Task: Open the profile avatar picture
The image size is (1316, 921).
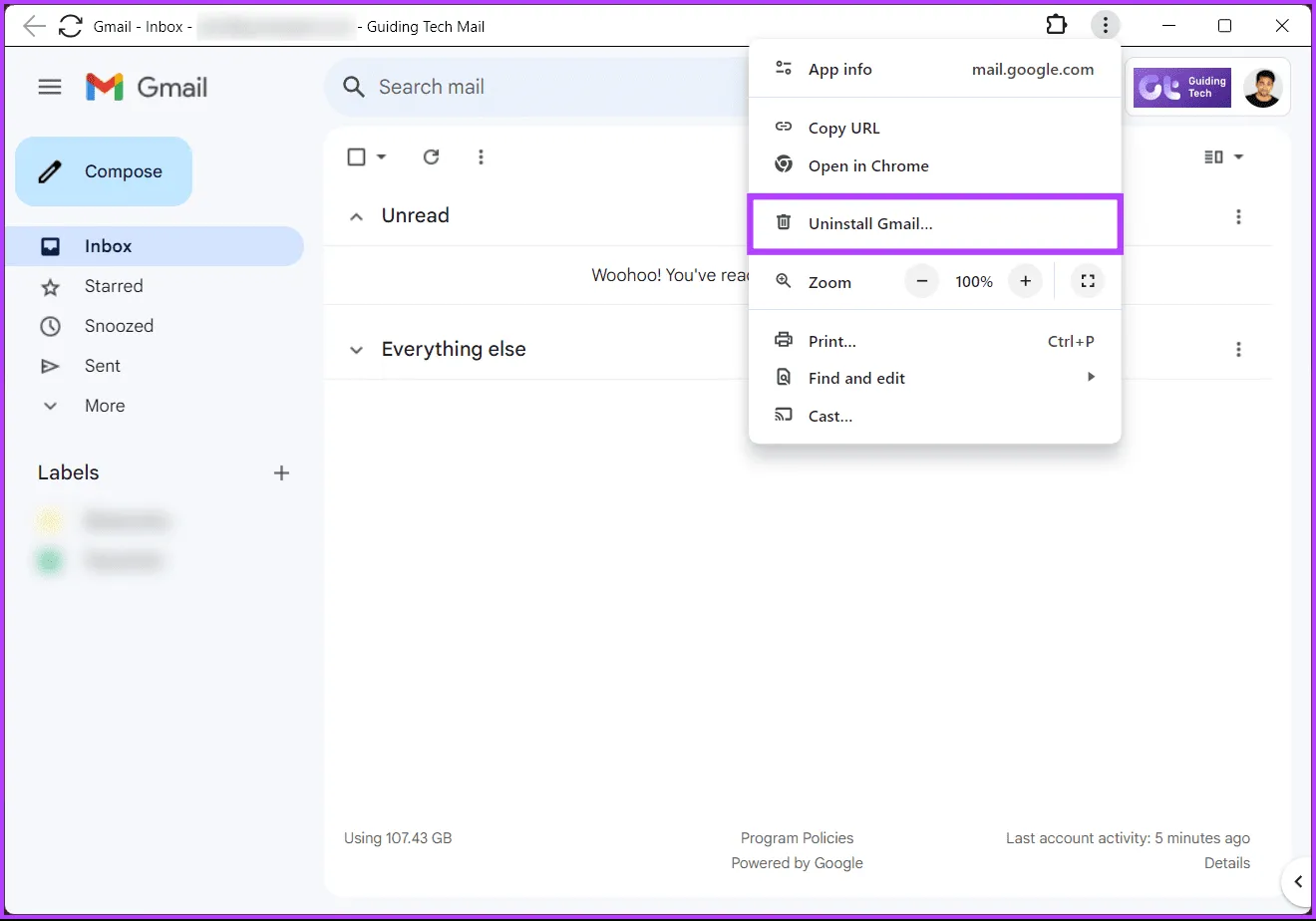Action: [x=1263, y=88]
